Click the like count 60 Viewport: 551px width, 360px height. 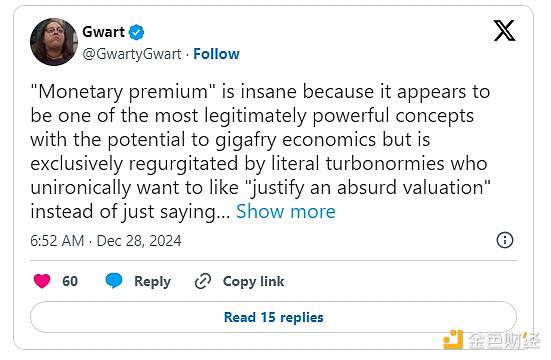(x=70, y=281)
